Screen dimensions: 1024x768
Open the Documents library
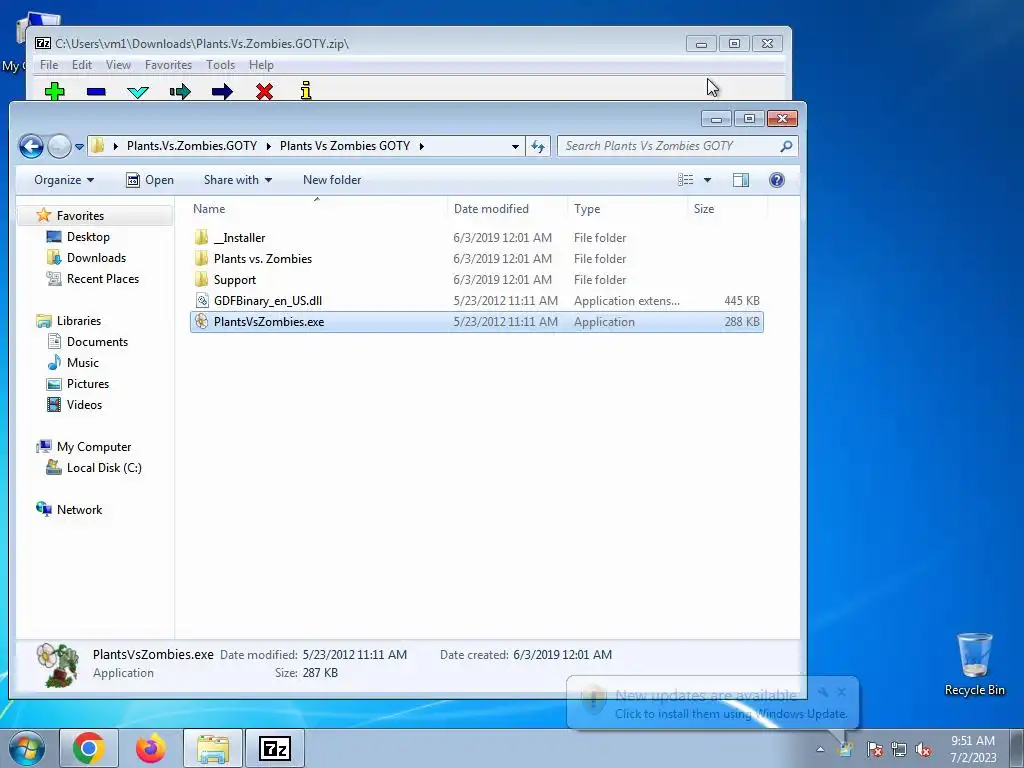[x=97, y=342]
